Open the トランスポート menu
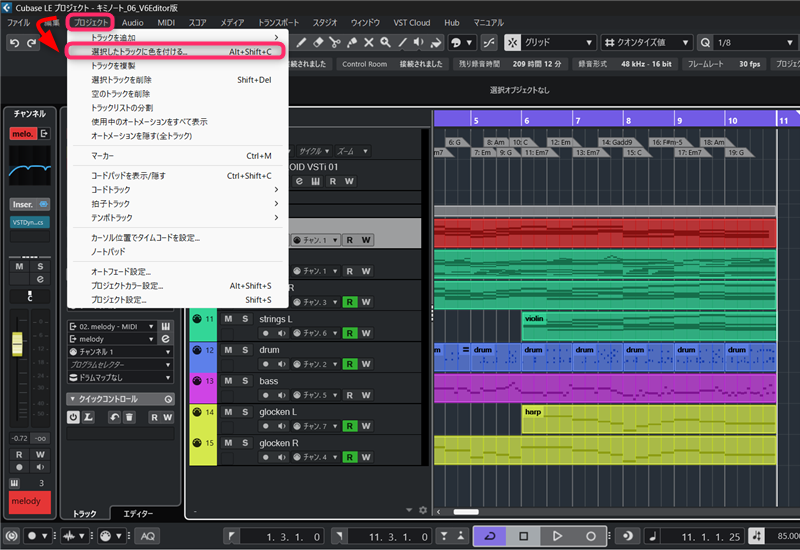 coord(279,22)
